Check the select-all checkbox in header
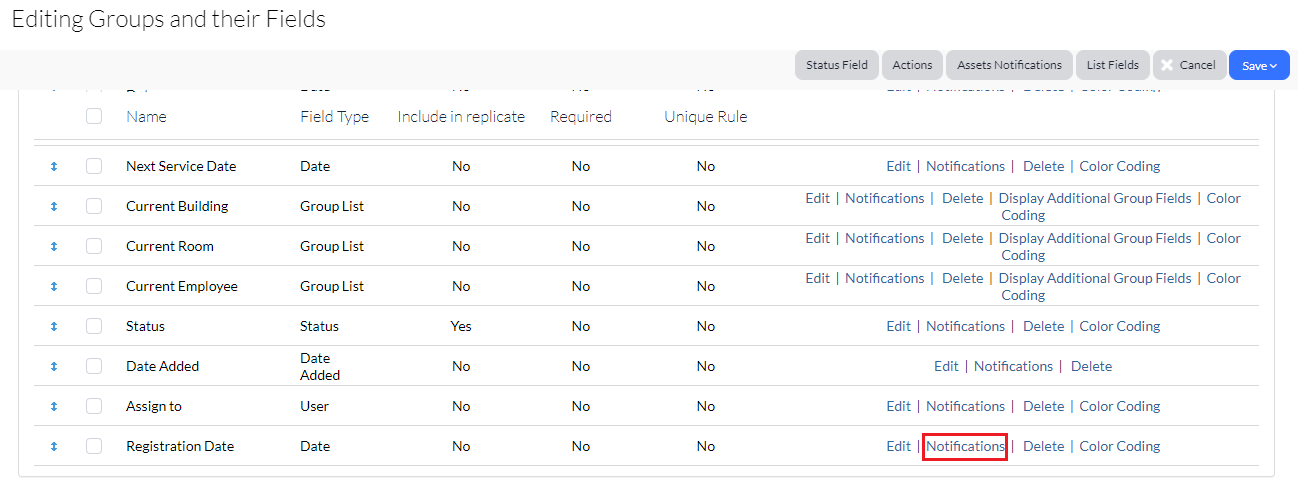The width and height of the screenshot is (1298, 490). tap(94, 116)
